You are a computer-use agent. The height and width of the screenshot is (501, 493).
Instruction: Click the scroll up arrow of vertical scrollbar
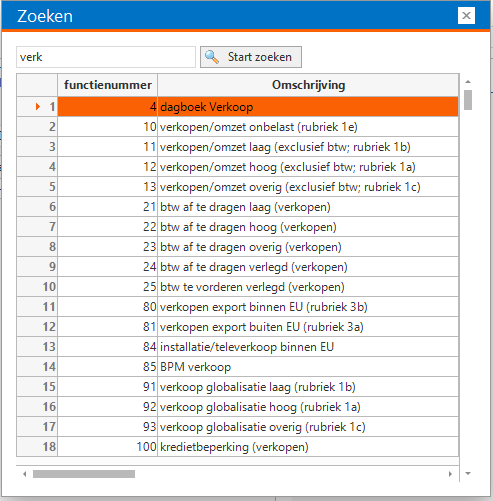[468, 82]
